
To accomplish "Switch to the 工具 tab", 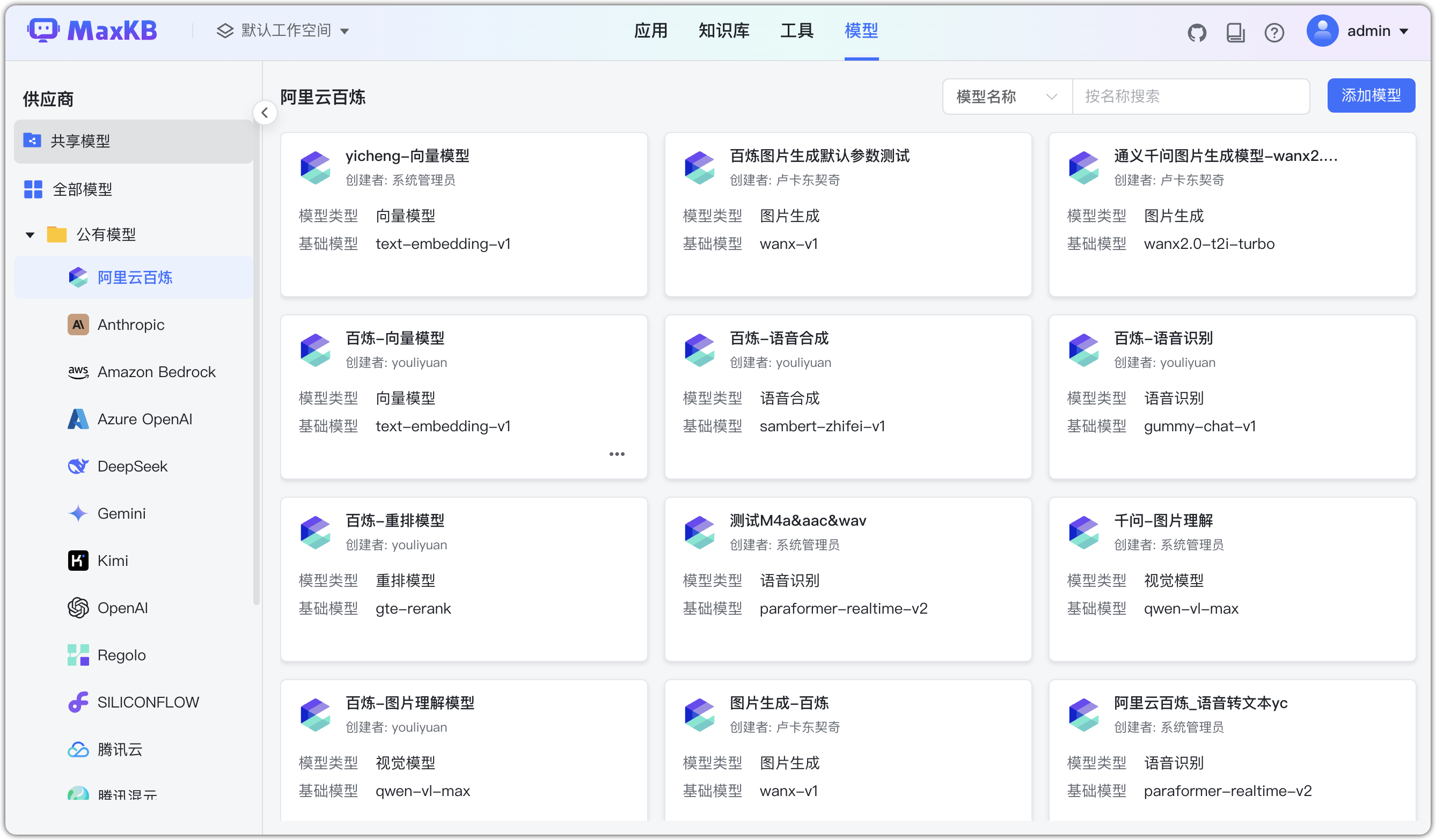I will pyautogui.click(x=797, y=31).
